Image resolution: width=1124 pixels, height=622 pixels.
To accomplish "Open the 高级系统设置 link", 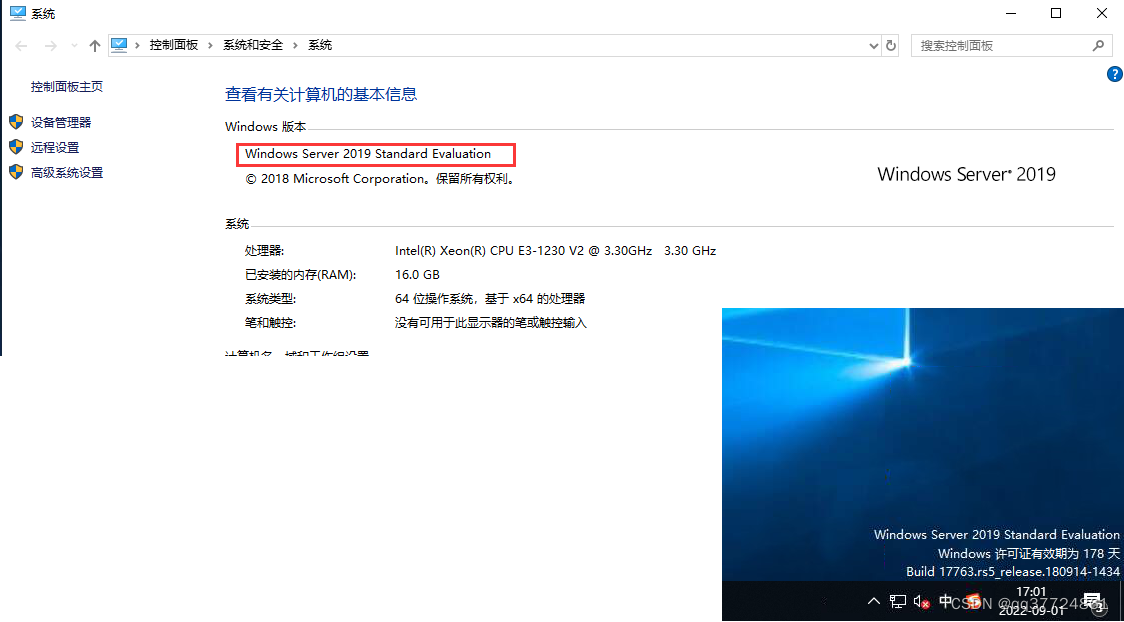I will pyautogui.click(x=67, y=173).
